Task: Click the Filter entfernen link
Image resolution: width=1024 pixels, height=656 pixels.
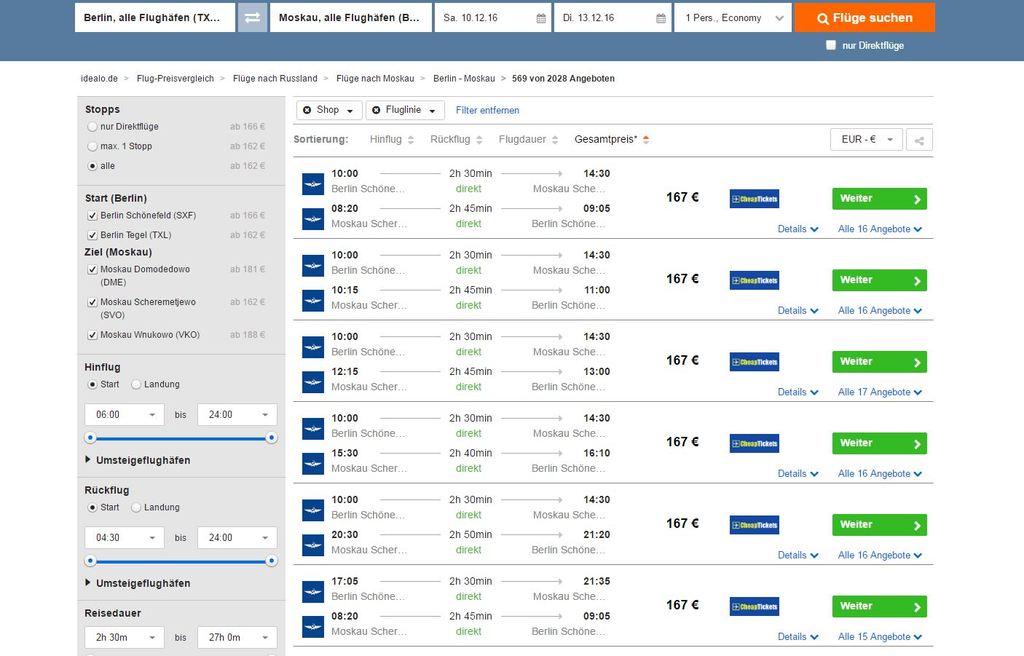Action: click(x=487, y=110)
